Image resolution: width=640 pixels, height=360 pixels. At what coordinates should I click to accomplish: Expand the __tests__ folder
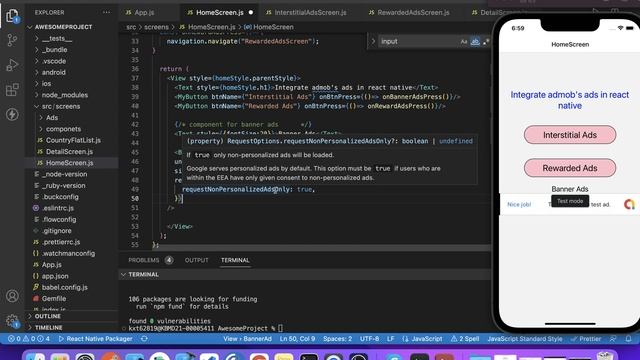(x=57, y=38)
